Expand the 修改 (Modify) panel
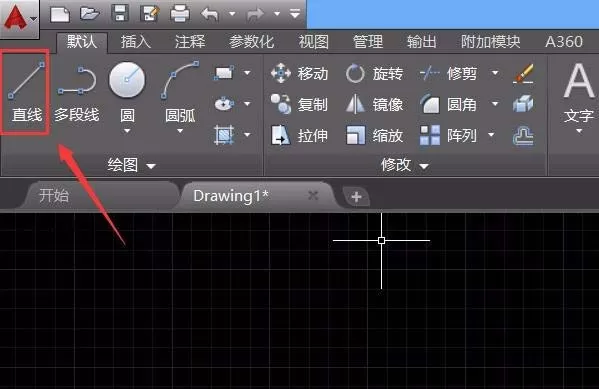This screenshot has width=599, height=389. (405, 165)
